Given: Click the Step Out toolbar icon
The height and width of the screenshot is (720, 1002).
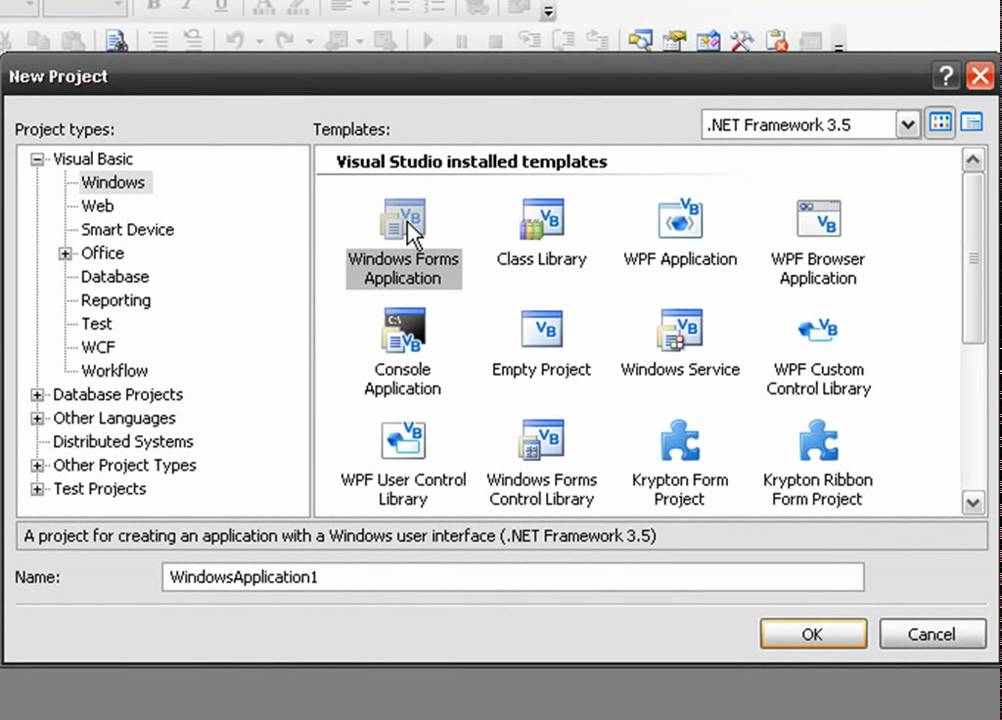Looking at the screenshot, I should (x=597, y=41).
